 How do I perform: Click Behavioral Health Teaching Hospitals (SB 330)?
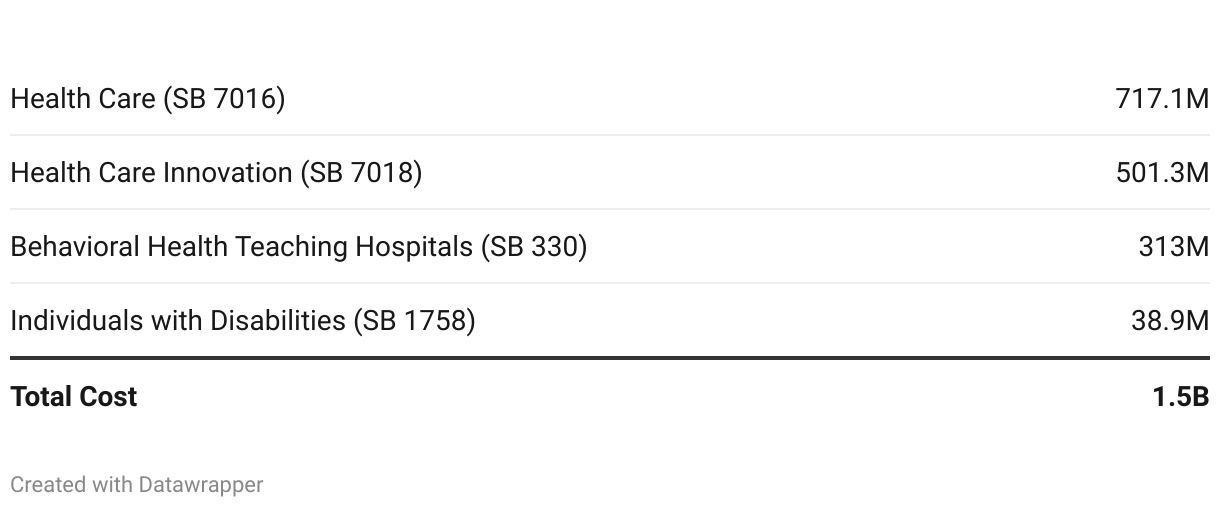pos(298,247)
